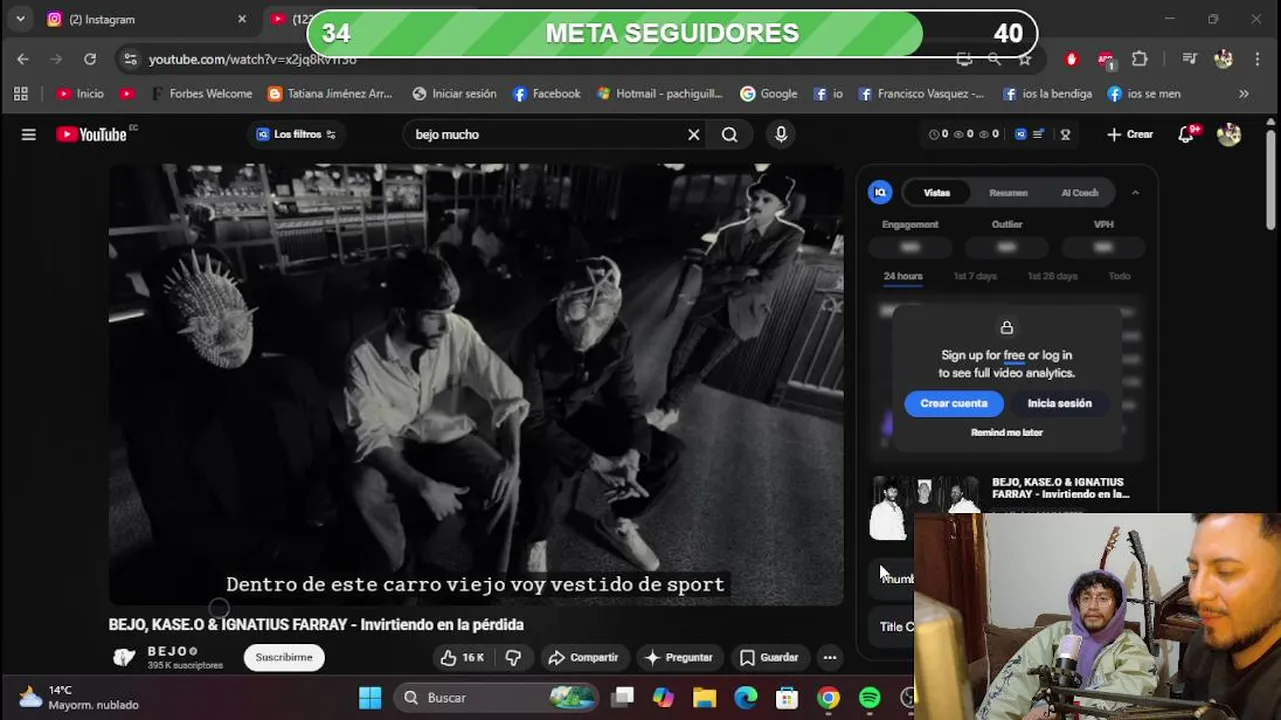Open the YouTube account avatar menu
The image size is (1281, 720).
tap(1229, 134)
